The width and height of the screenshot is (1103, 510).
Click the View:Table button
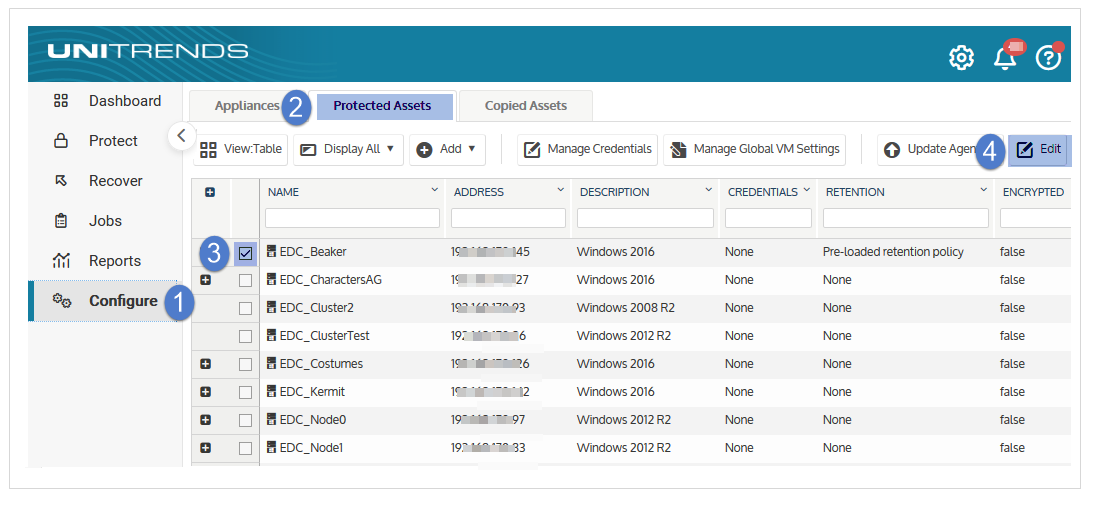pyautogui.click(x=241, y=149)
